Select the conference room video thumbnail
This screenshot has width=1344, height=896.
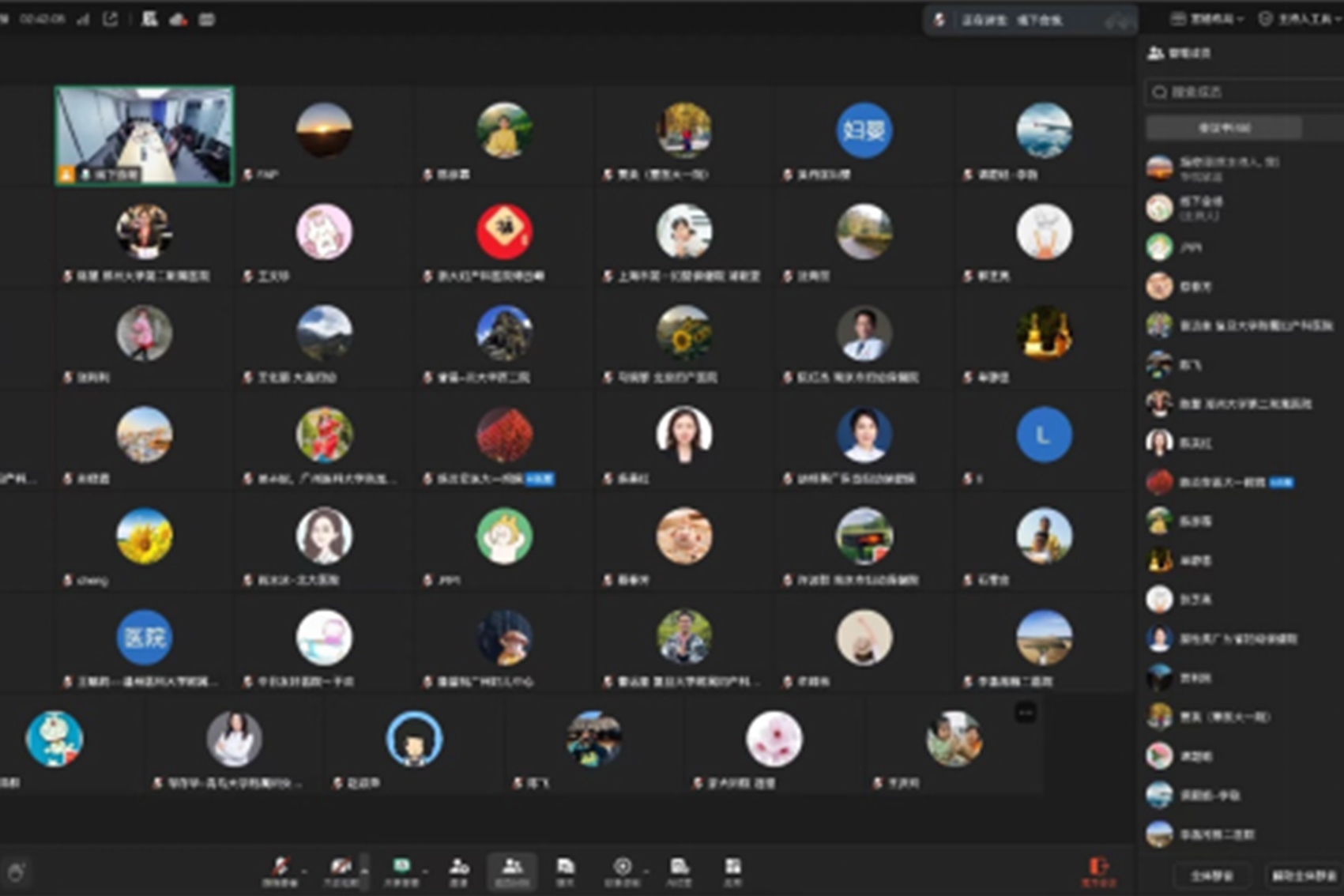coord(144,136)
